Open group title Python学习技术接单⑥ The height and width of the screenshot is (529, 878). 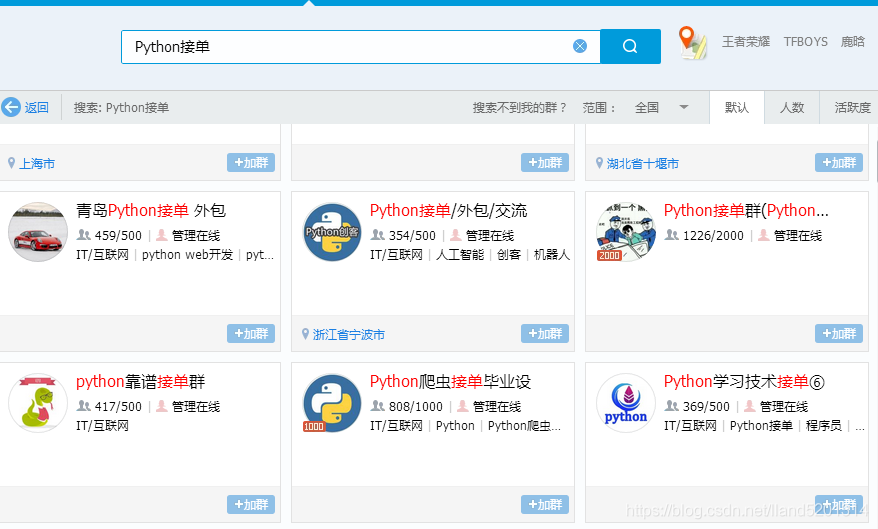click(744, 382)
